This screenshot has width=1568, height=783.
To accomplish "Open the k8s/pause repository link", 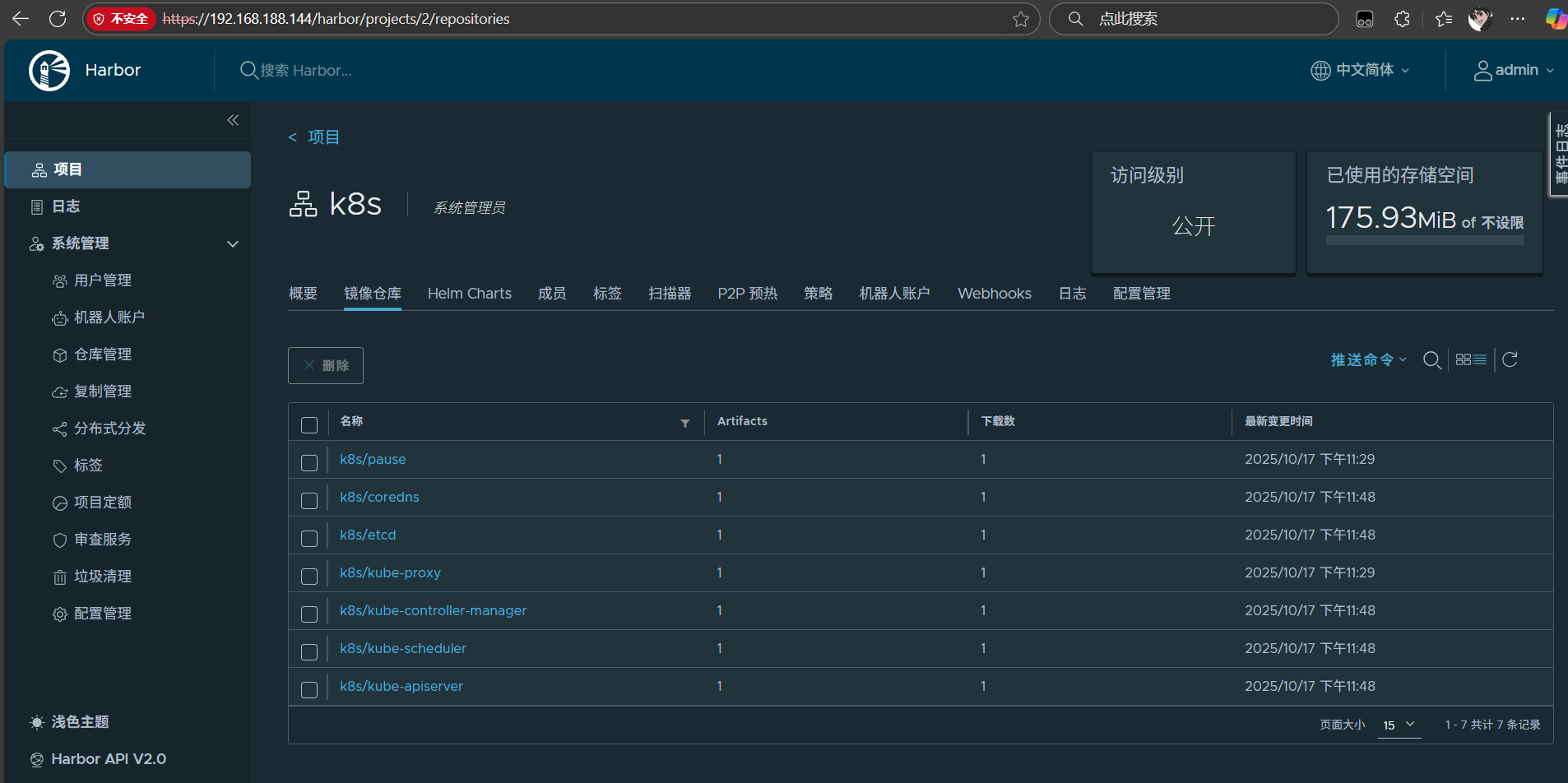I will click(x=373, y=459).
